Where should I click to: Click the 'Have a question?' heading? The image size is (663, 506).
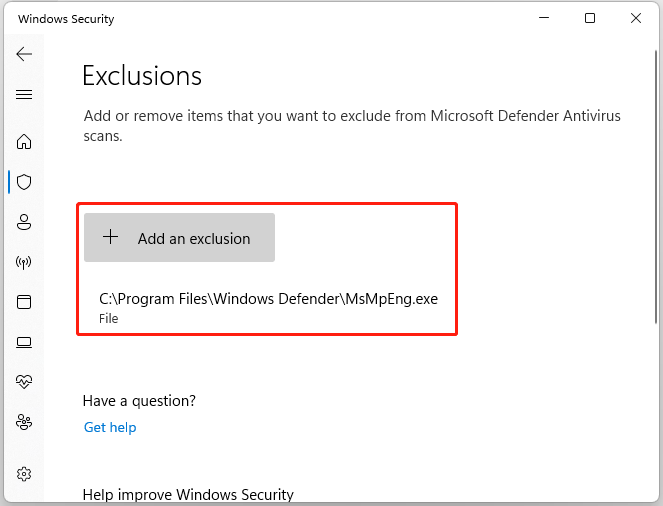point(139,400)
